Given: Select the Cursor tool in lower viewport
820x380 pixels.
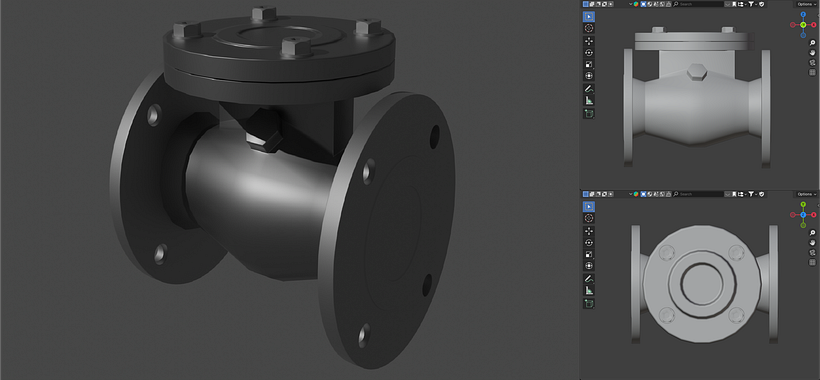Looking at the screenshot, I should [589, 218].
